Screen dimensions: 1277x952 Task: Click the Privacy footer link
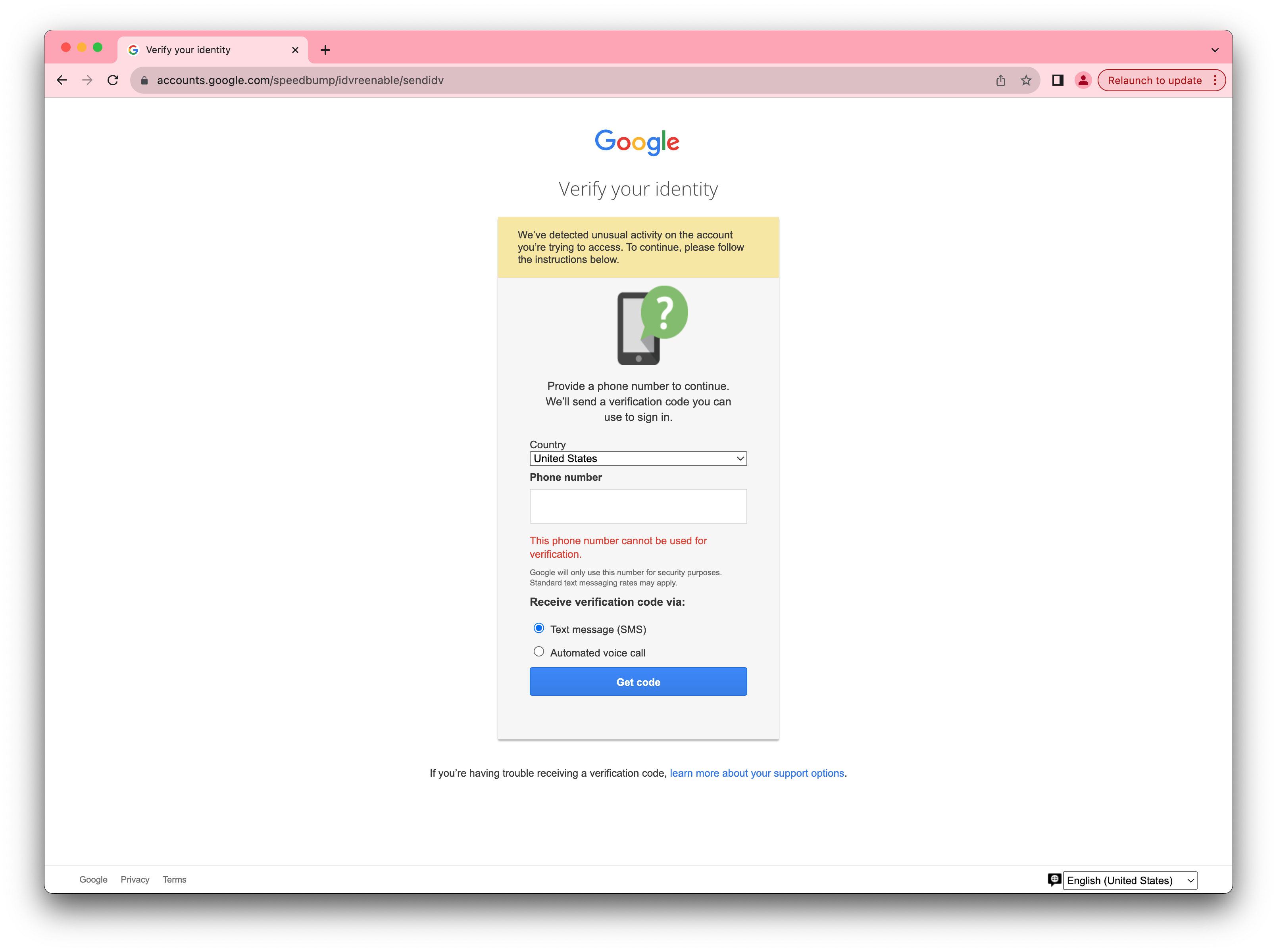[135, 879]
